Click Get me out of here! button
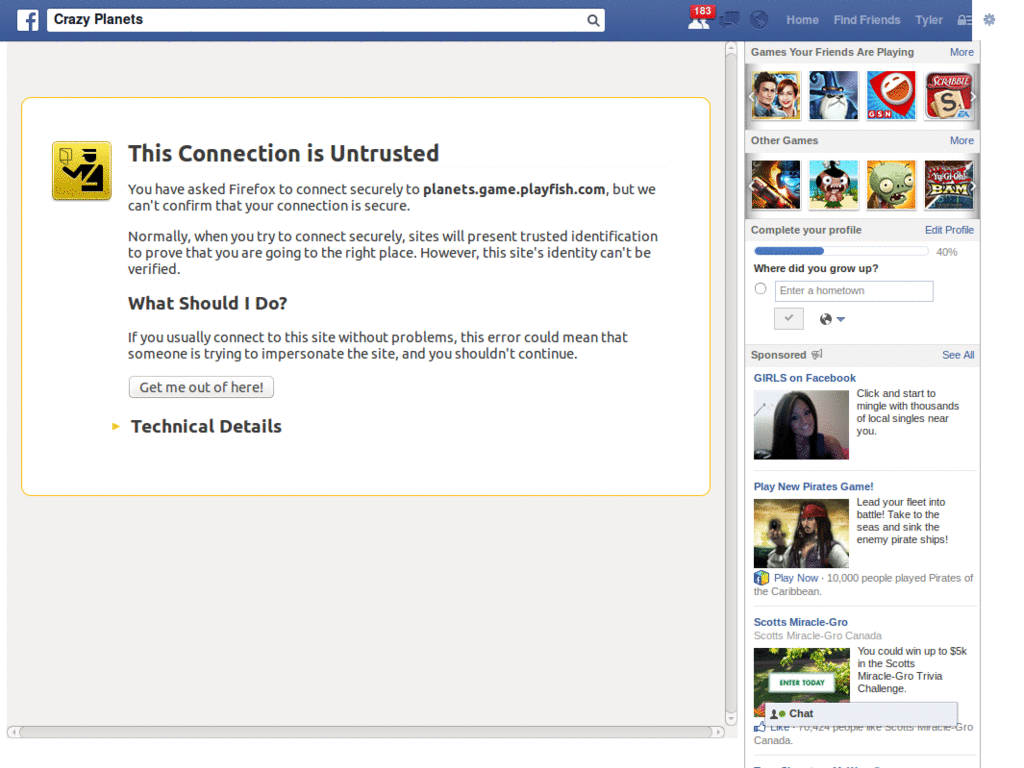The image size is (1024, 768). click(201, 387)
